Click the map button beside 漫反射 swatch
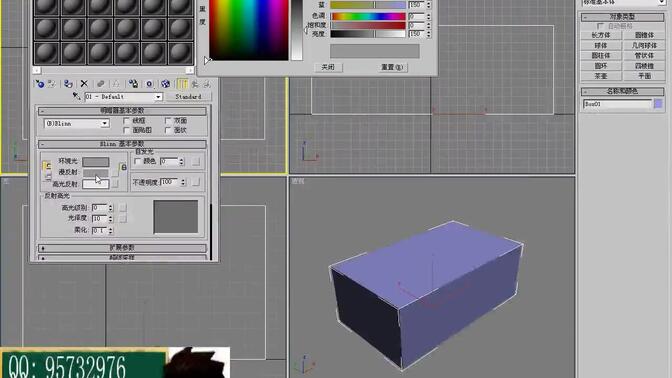 [115, 173]
